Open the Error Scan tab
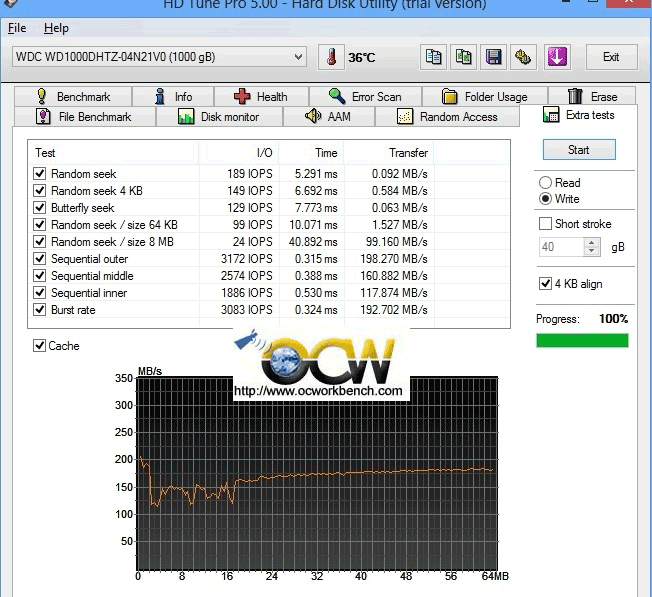652x597 pixels. click(366, 96)
